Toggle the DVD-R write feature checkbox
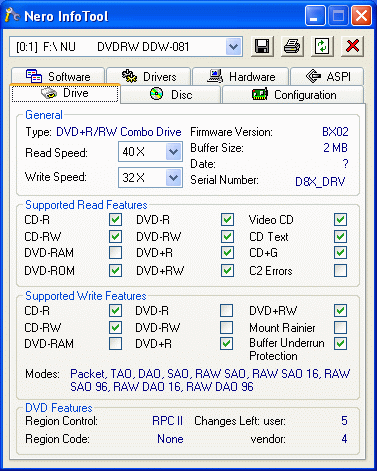Screen dimensions: 377x471 (226, 311)
